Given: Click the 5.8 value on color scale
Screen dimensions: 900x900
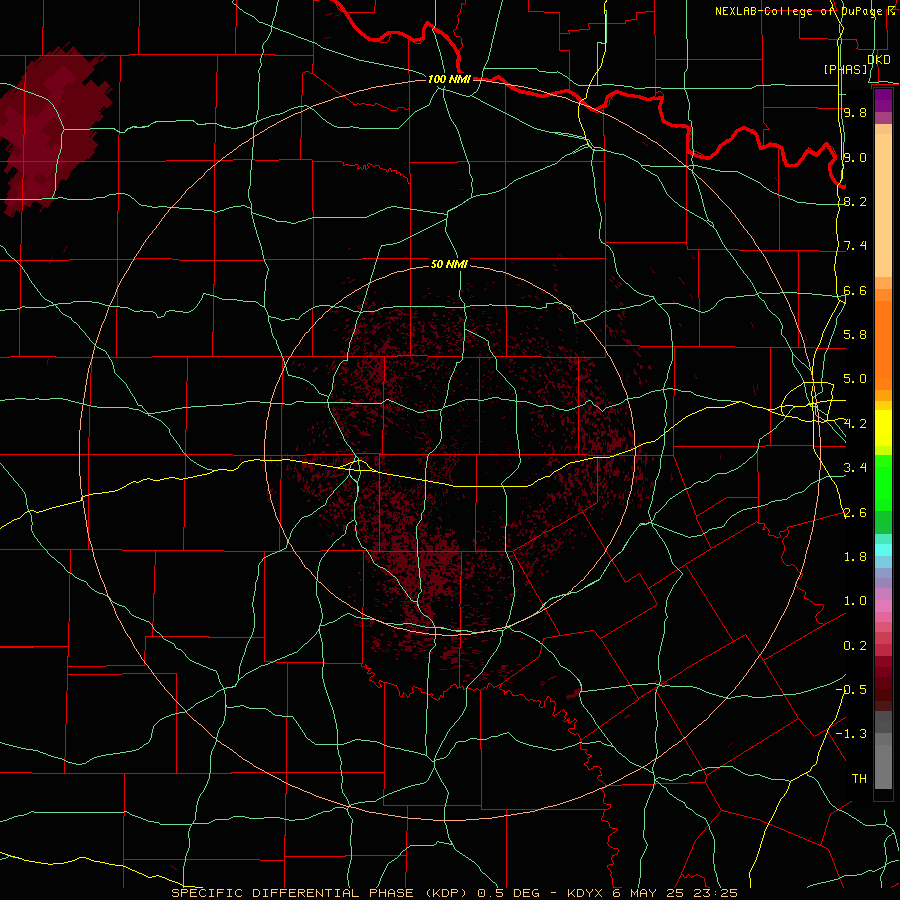Looking at the screenshot, I should (x=855, y=335).
